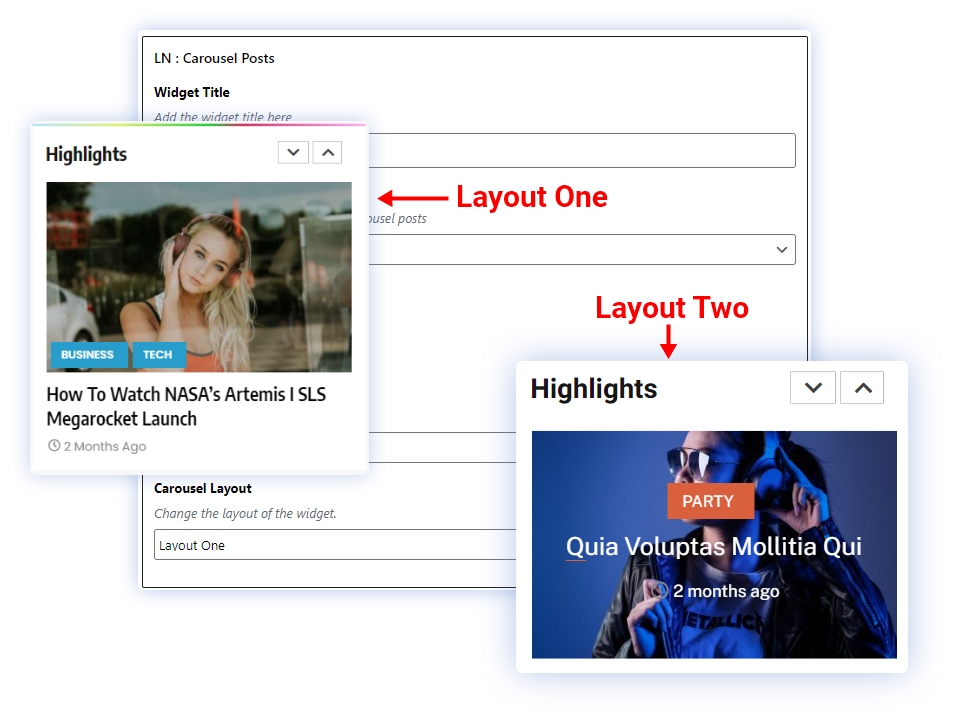Image resolution: width=961 pixels, height=726 pixels.
Task: Select the BUSINESS category tag
Action: point(88,355)
